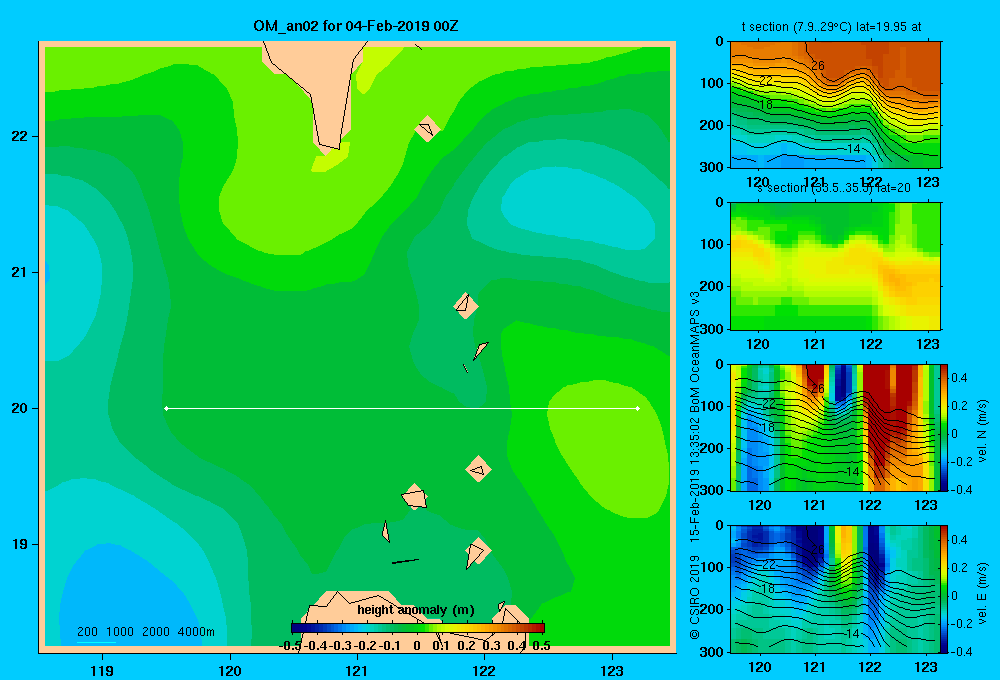The width and height of the screenshot is (1000, 680).
Task: Click the "0.4" tick on vel. N scale
Action: coord(959,378)
